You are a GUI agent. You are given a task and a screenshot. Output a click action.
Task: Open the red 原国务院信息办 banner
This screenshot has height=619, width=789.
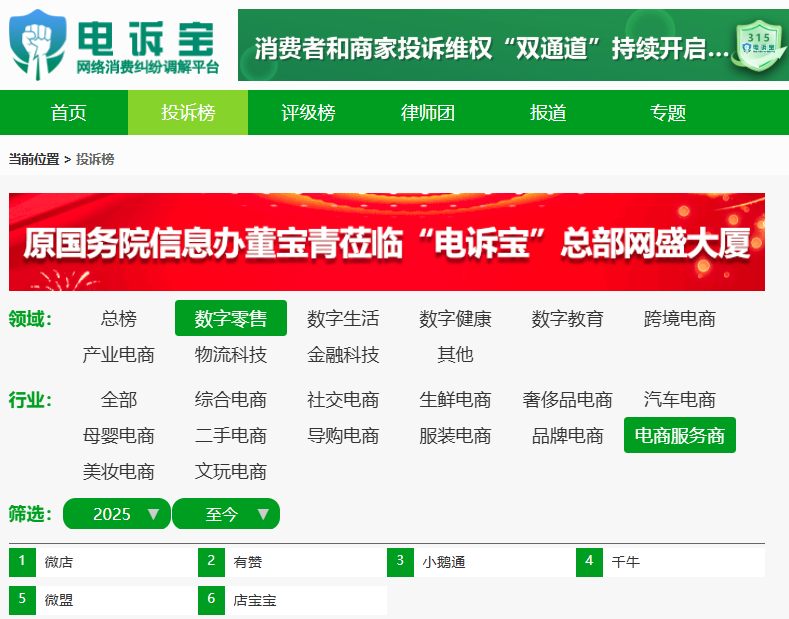(386, 242)
